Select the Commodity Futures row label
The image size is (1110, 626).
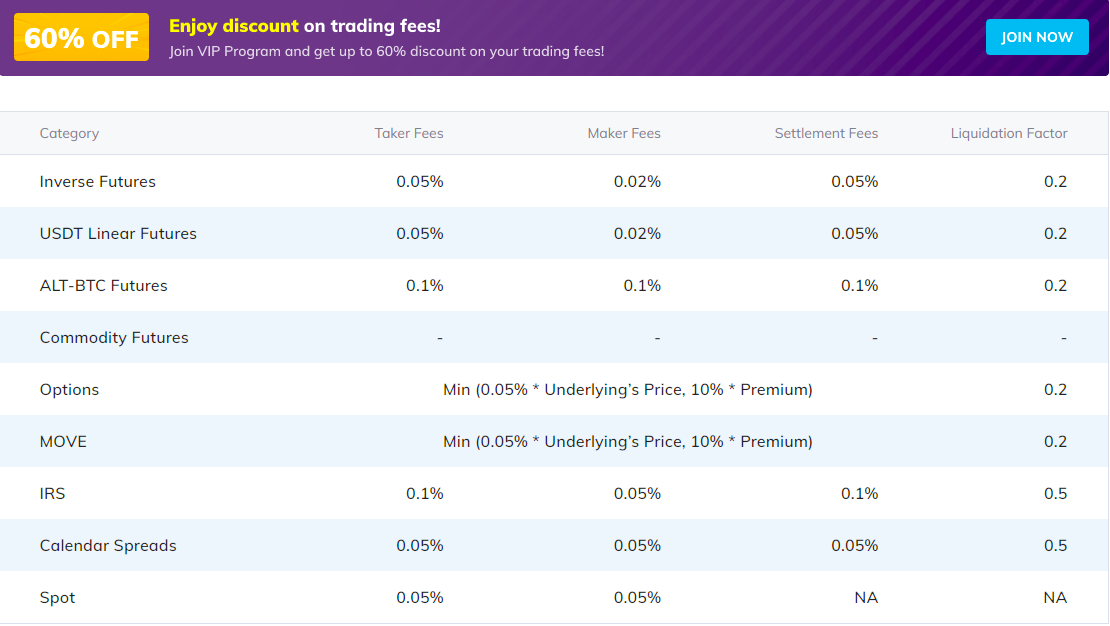click(114, 338)
